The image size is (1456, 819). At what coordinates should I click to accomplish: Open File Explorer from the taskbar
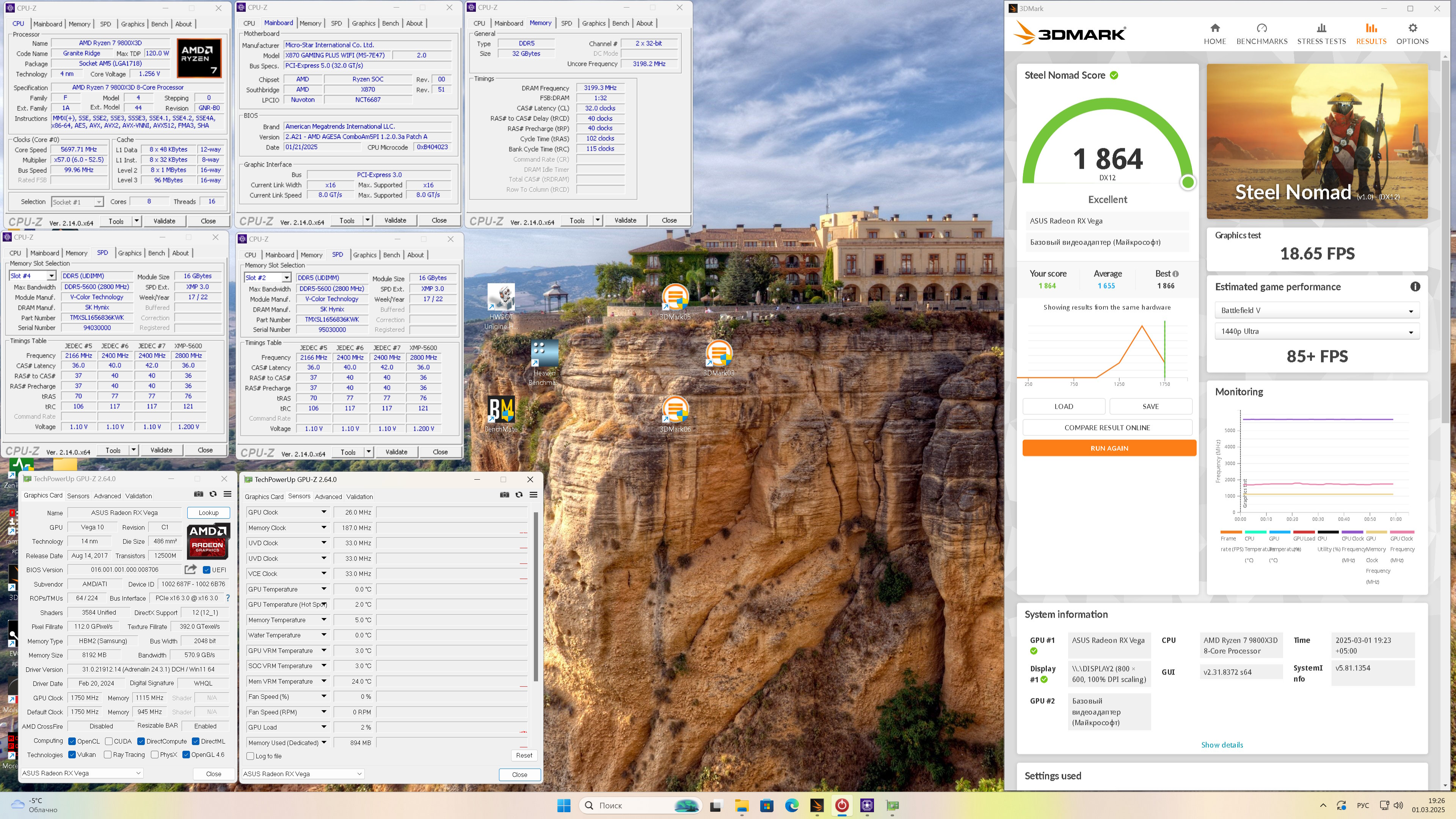(x=741, y=805)
